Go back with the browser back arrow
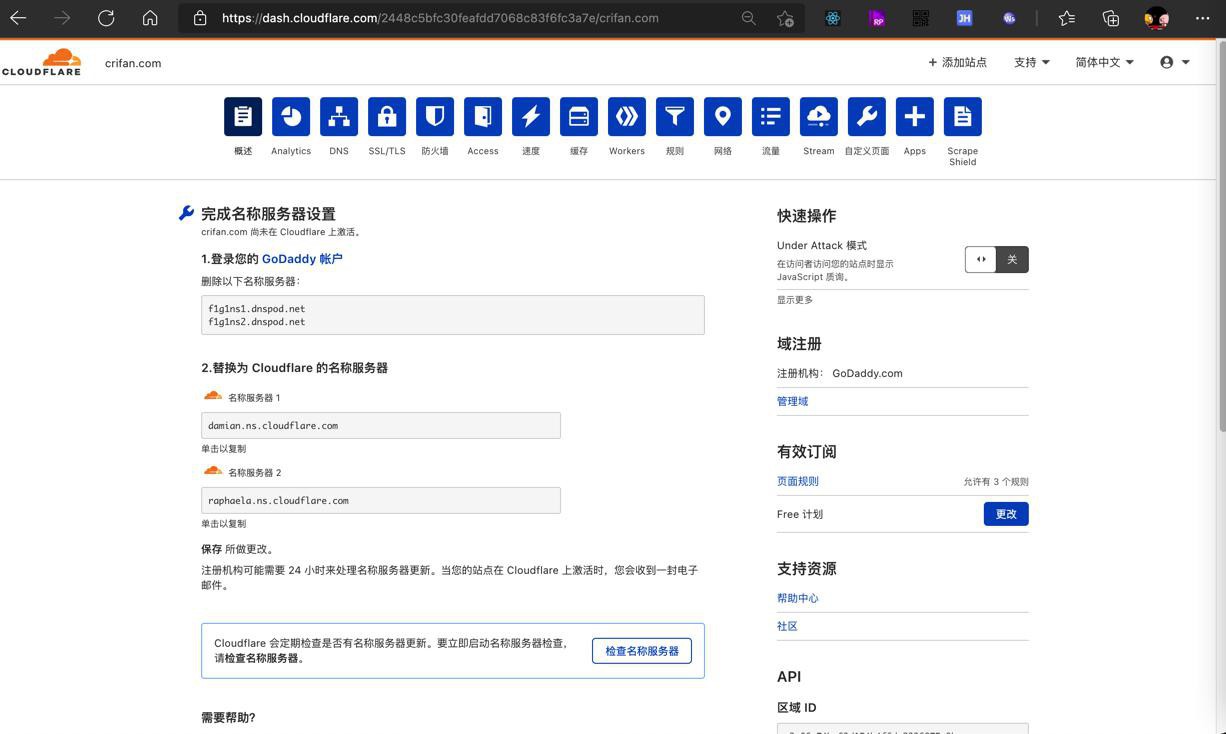 click(18, 18)
